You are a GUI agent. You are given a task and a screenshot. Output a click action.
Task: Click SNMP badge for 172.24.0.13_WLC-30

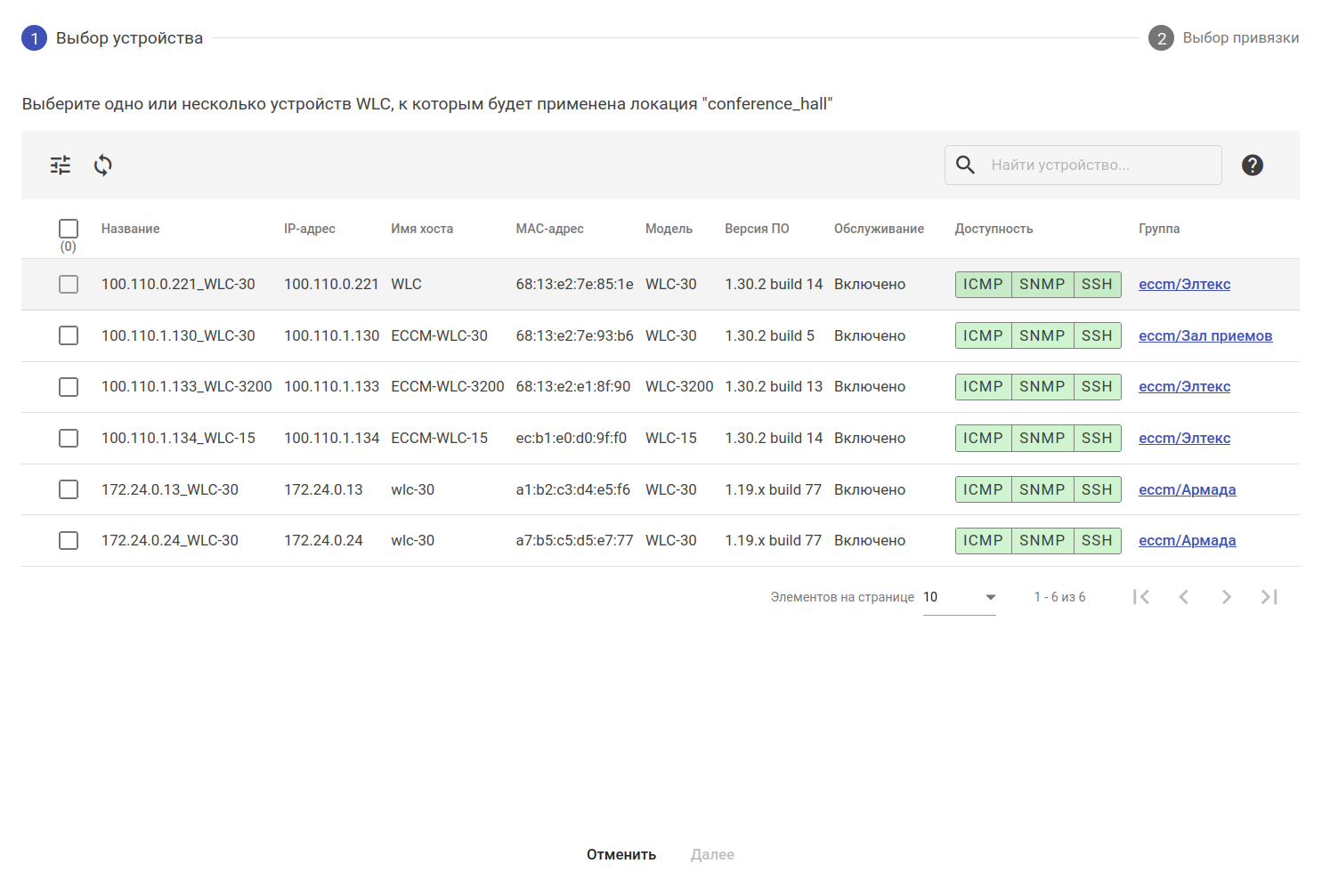click(x=1042, y=490)
